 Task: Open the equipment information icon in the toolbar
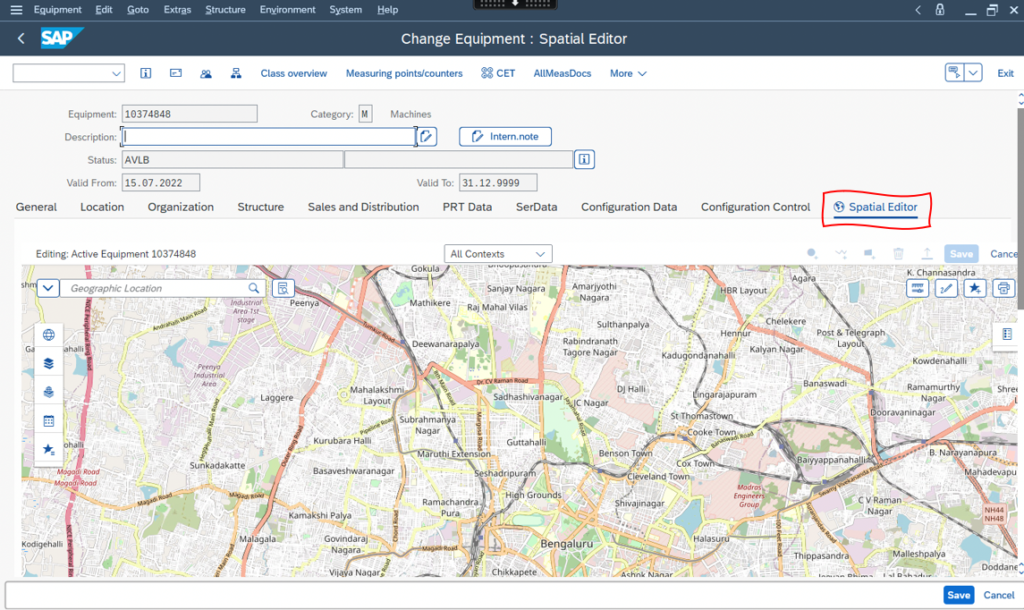[x=145, y=73]
